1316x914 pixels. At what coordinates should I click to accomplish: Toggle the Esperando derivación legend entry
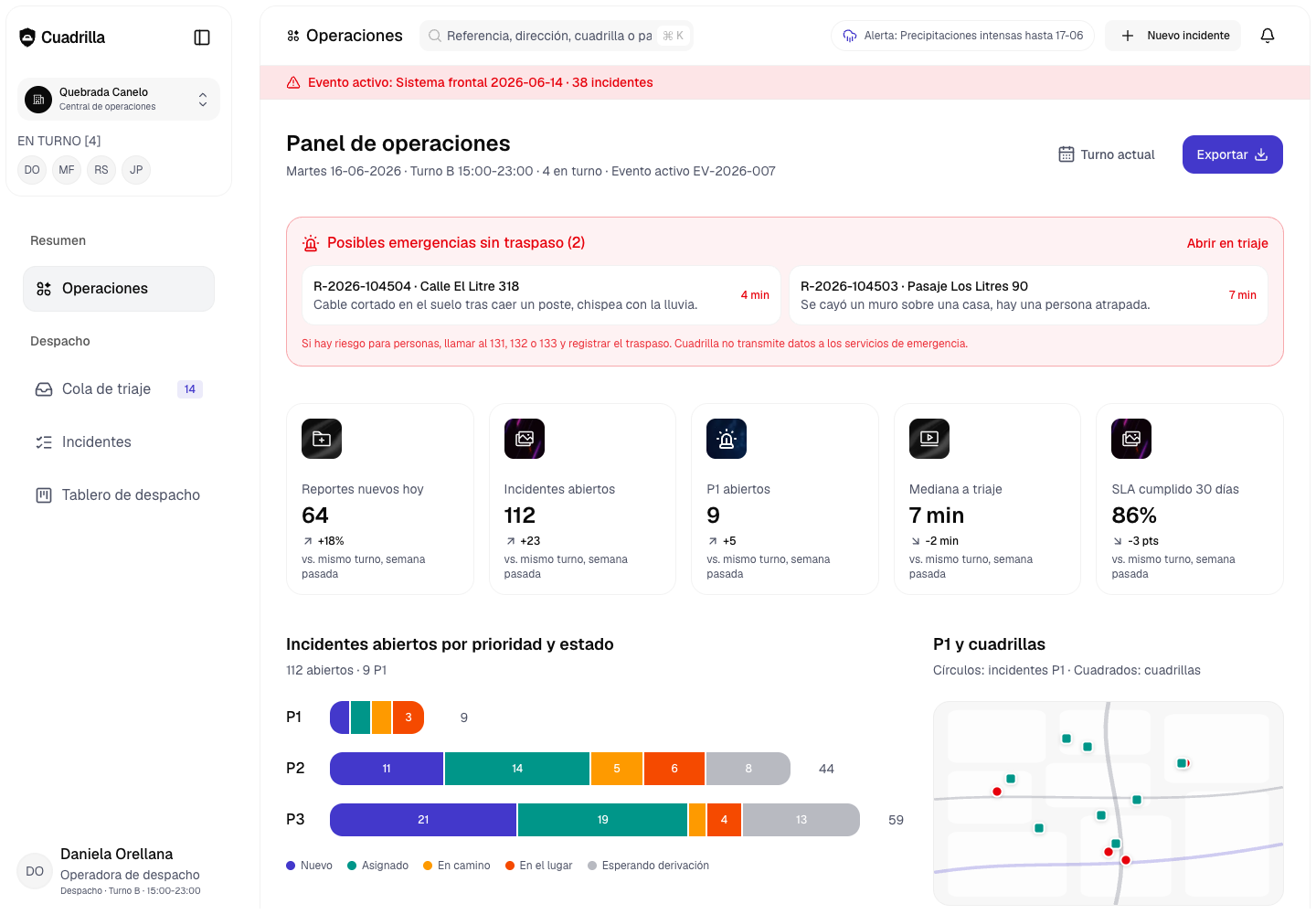click(648, 866)
